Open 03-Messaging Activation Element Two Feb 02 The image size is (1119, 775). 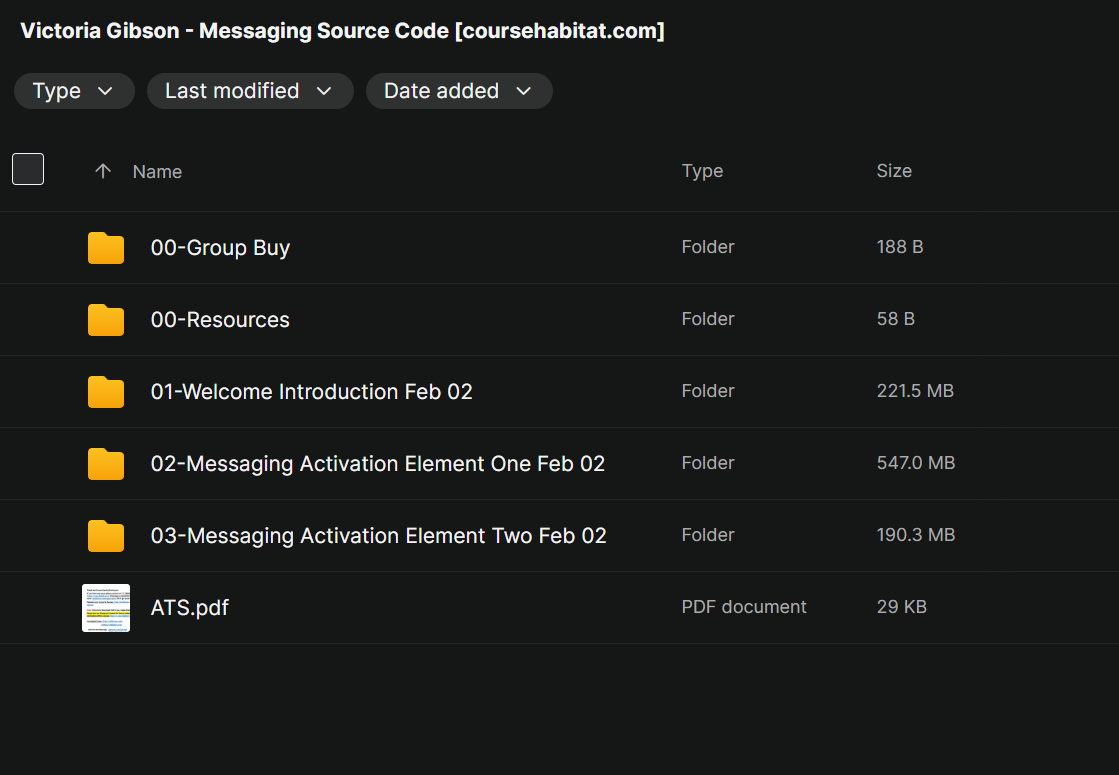pyautogui.click(x=378, y=536)
